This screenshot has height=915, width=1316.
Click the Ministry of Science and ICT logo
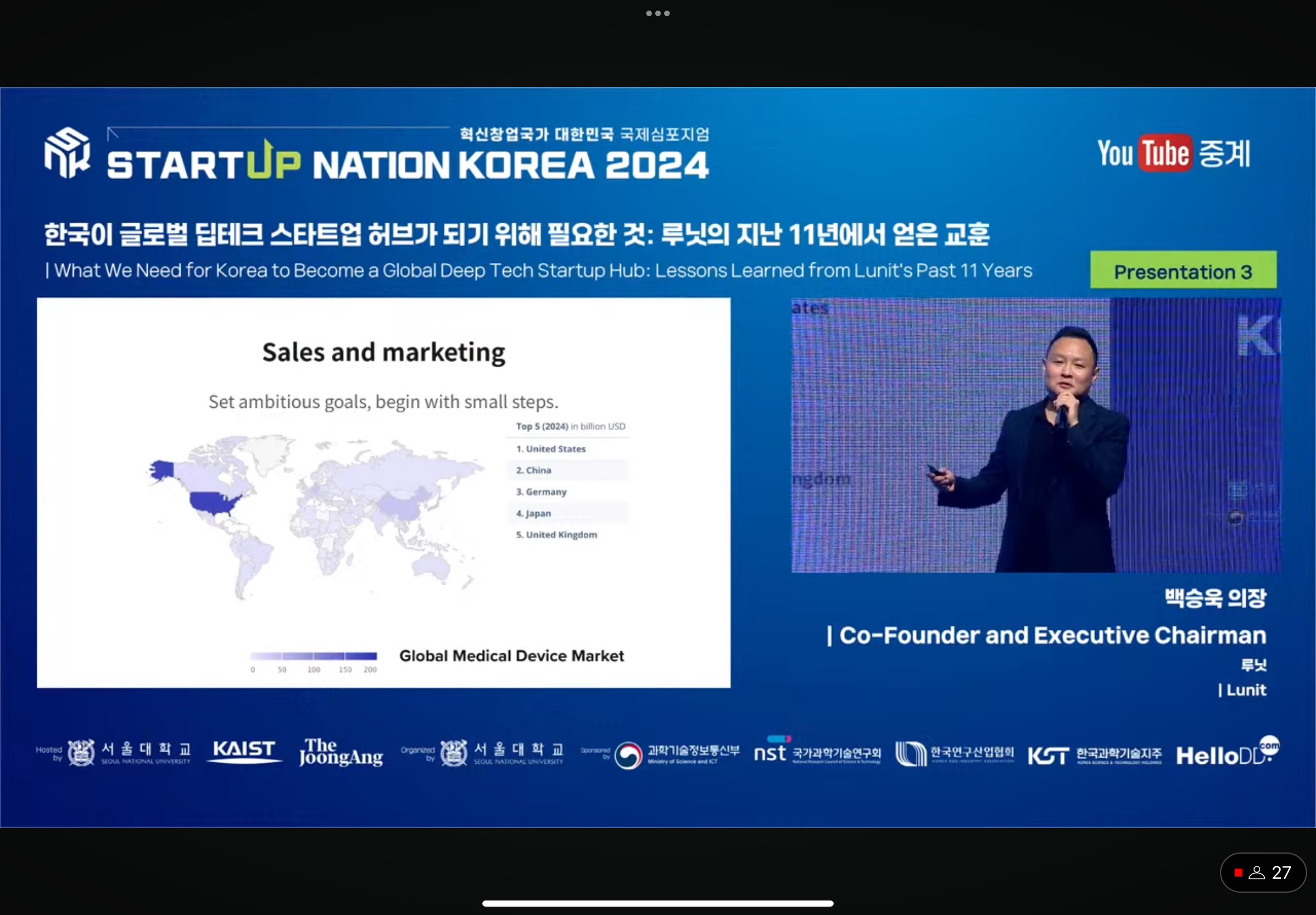676,754
